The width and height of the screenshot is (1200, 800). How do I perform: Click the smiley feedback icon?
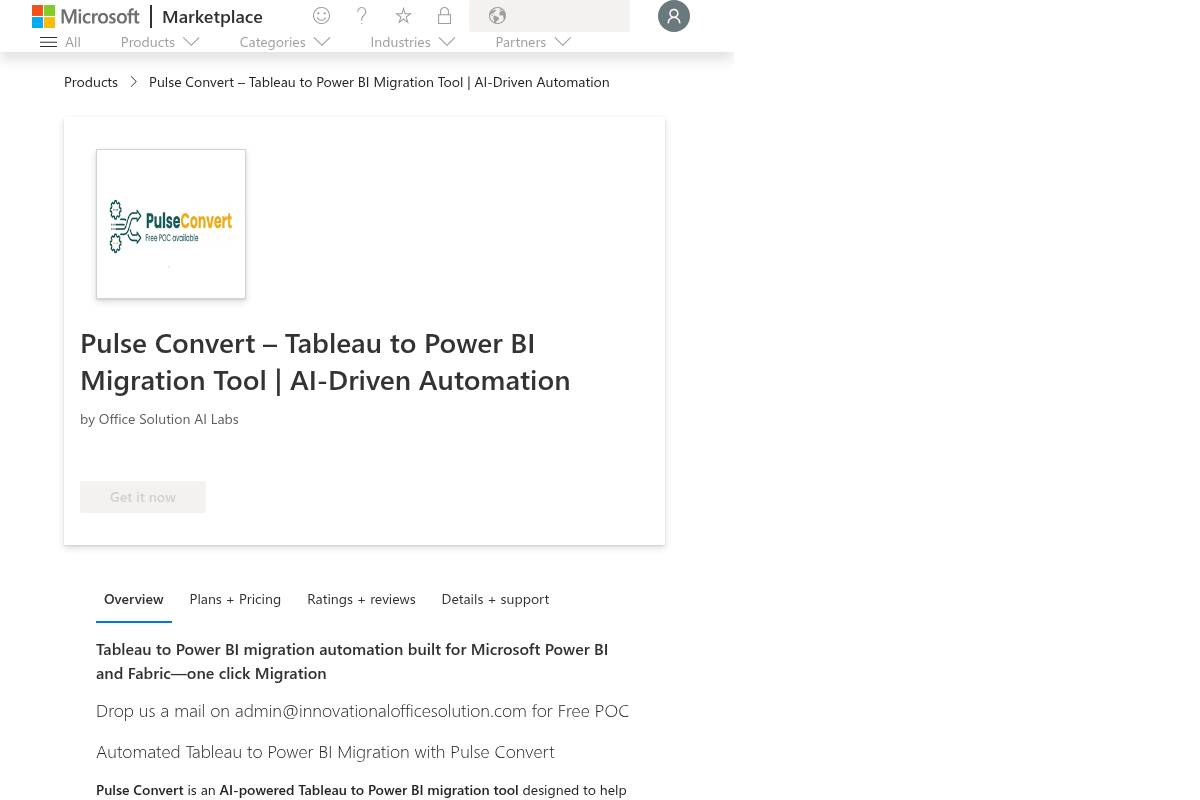[x=321, y=16]
